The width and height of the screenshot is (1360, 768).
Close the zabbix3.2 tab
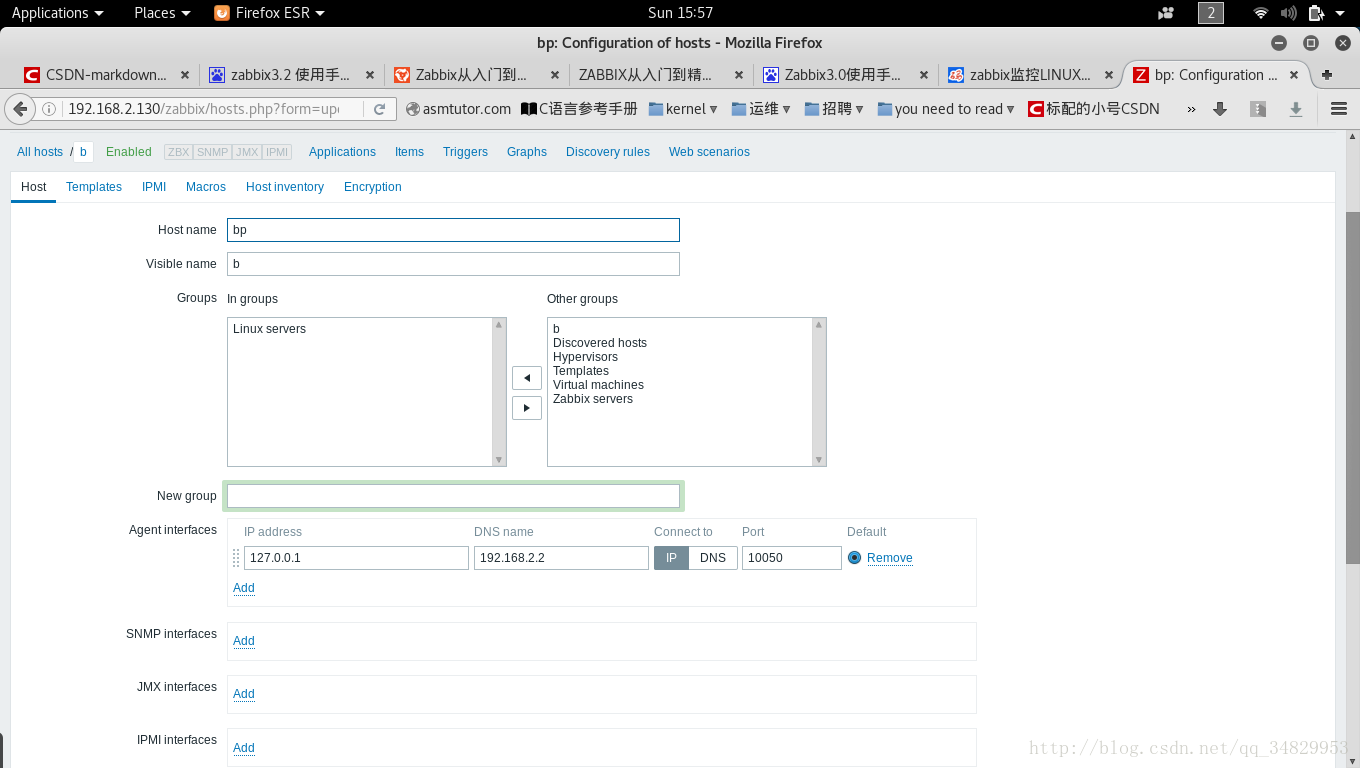pyautogui.click(x=370, y=75)
